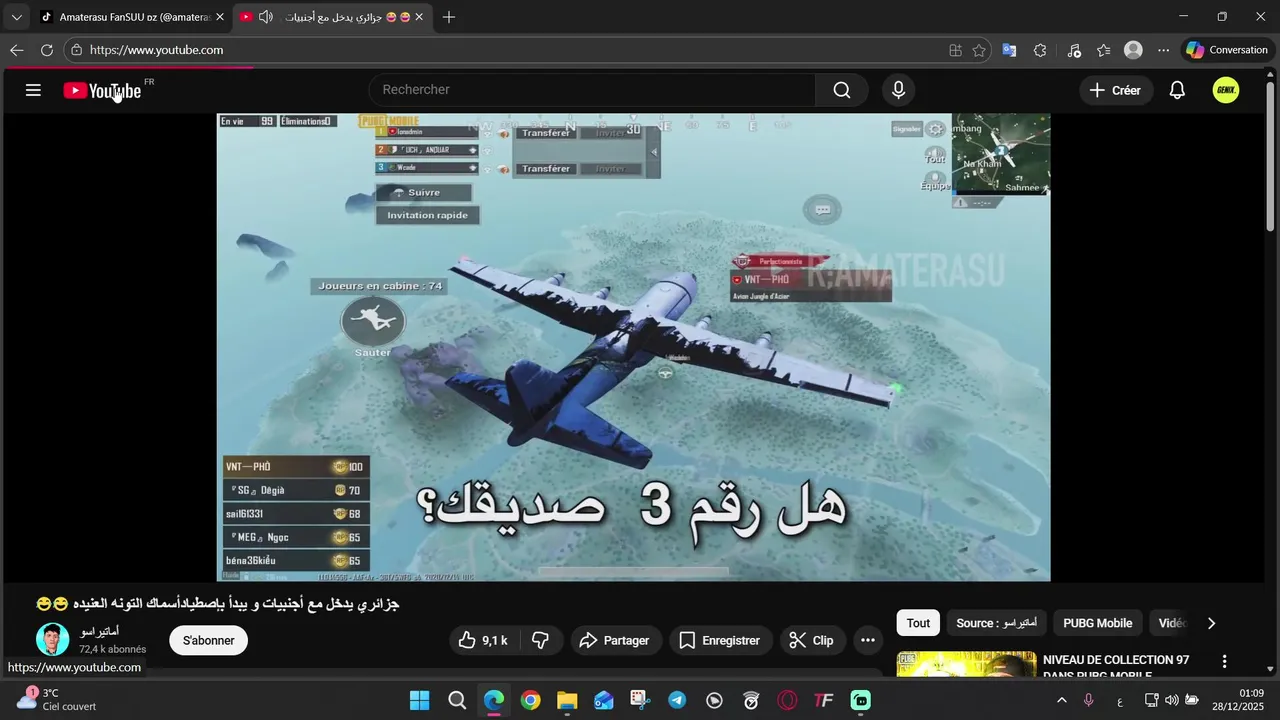The width and height of the screenshot is (1280, 720).
Task: Open the GENIX account avatar menu
Action: pyautogui.click(x=1226, y=90)
